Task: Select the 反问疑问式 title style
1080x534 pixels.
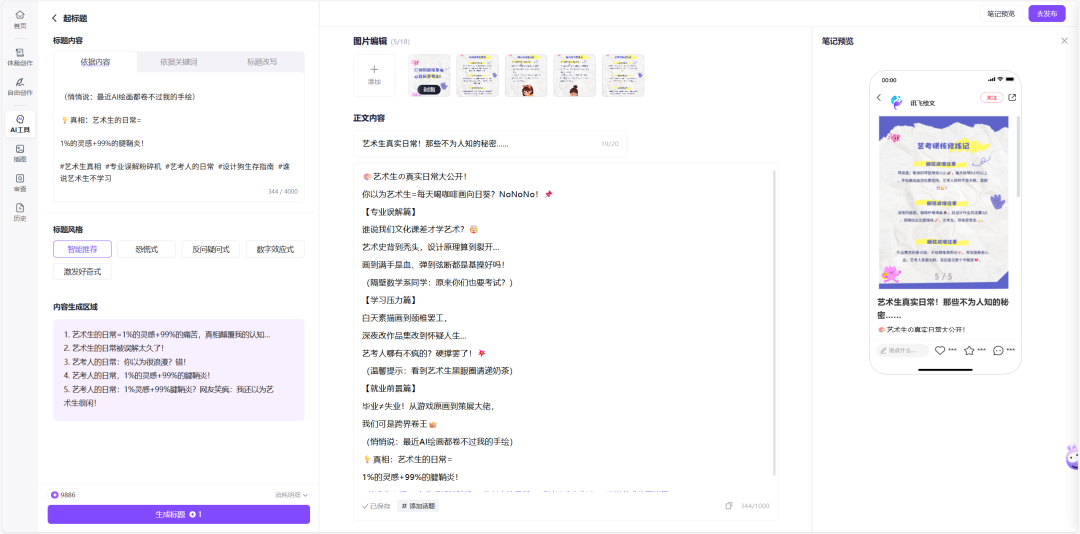Action: 211,249
